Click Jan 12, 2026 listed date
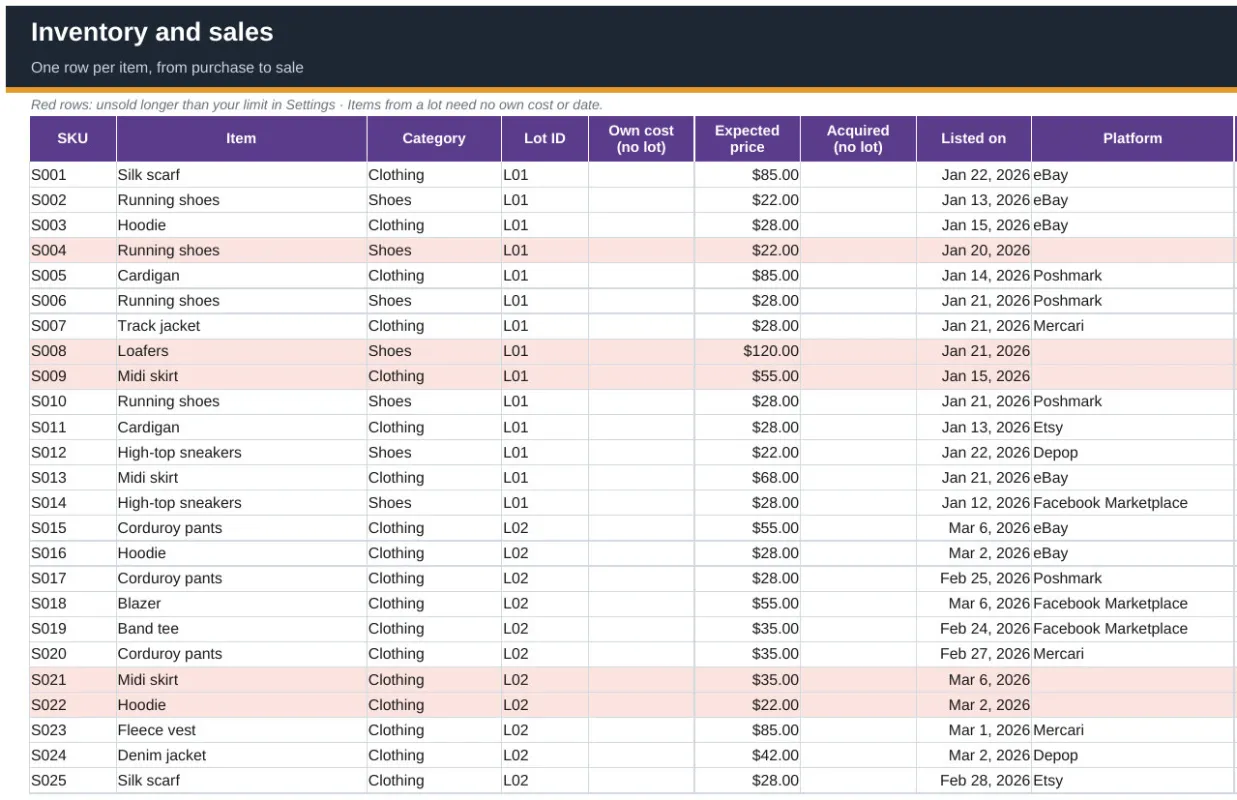The image size is (1237, 800). tap(973, 503)
